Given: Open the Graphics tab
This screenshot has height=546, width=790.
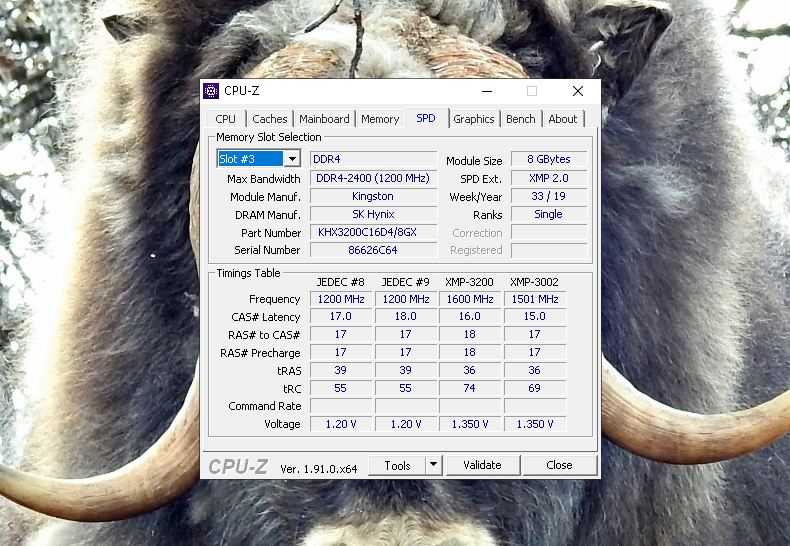Looking at the screenshot, I should tap(474, 119).
